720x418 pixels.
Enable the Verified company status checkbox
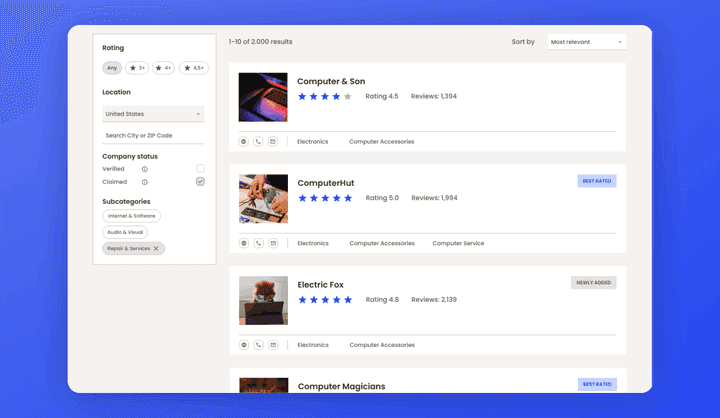point(200,169)
